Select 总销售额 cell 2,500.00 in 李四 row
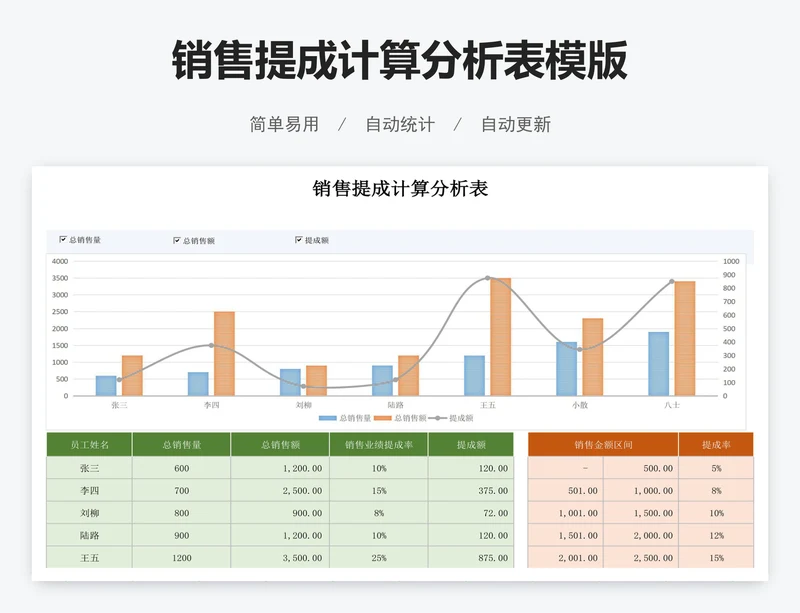800x613 pixels. (x=280, y=491)
